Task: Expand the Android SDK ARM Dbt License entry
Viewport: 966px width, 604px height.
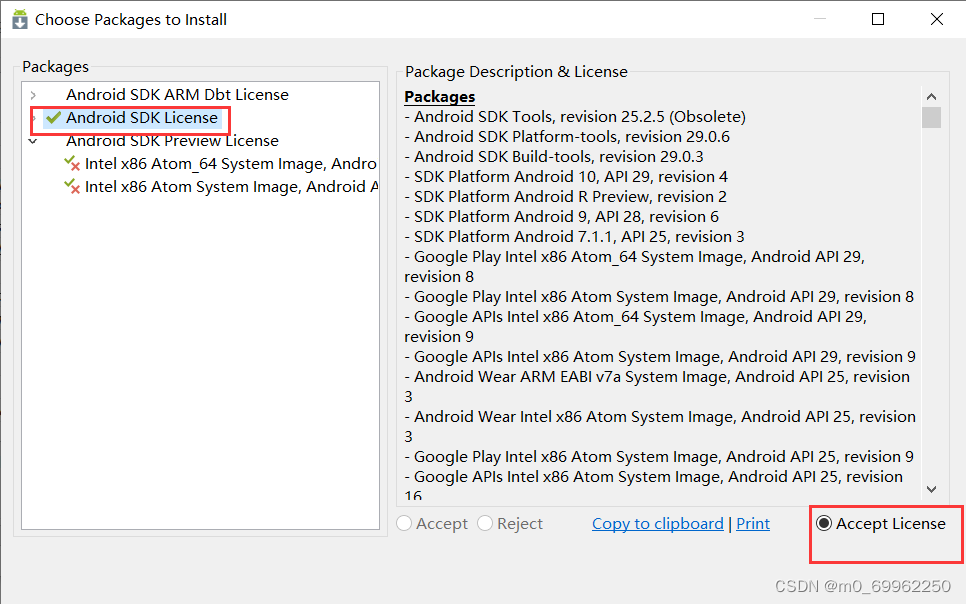Action: pyautogui.click(x=32, y=95)
